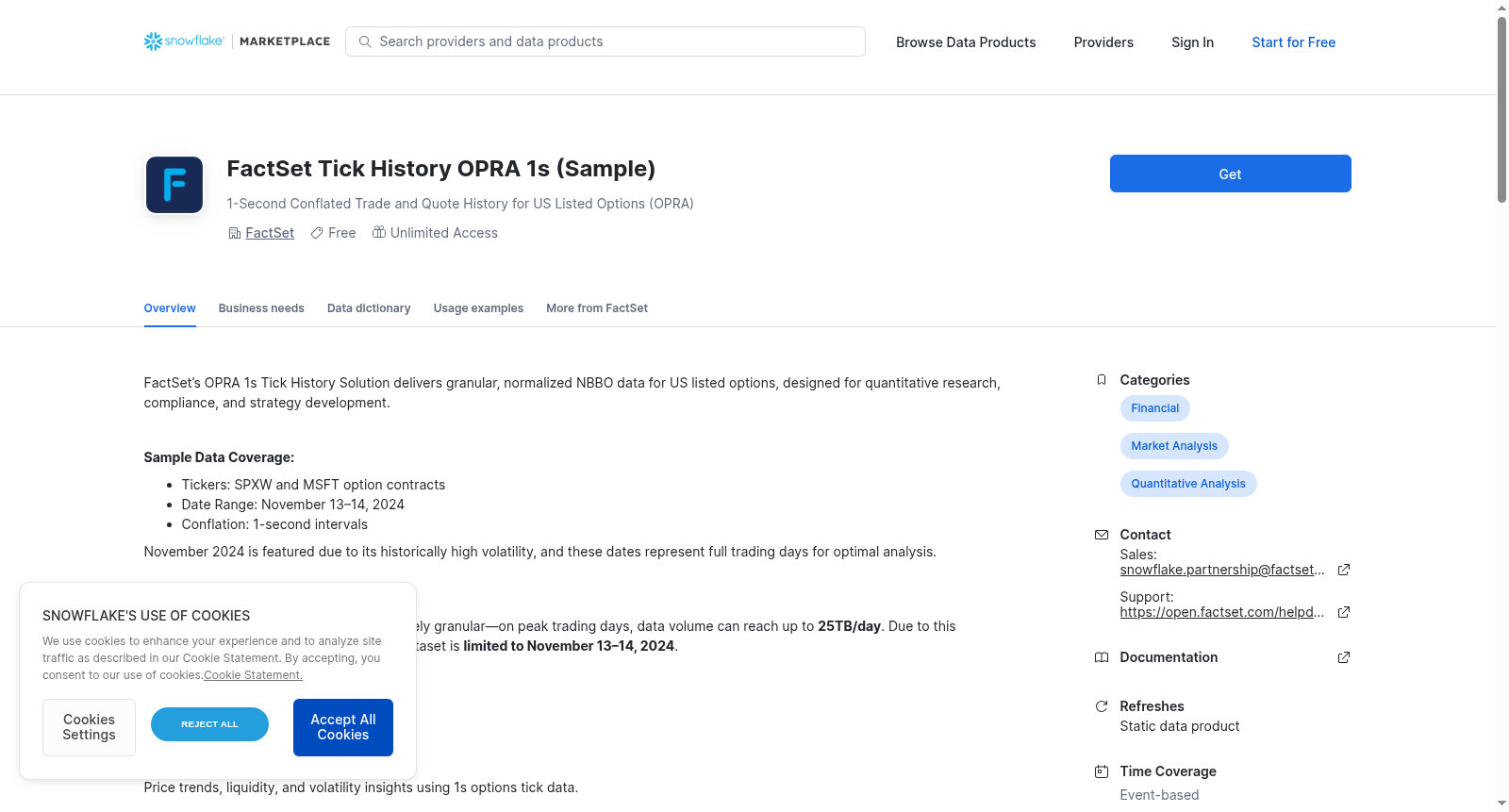Select the Overview tab

[170, 308]
